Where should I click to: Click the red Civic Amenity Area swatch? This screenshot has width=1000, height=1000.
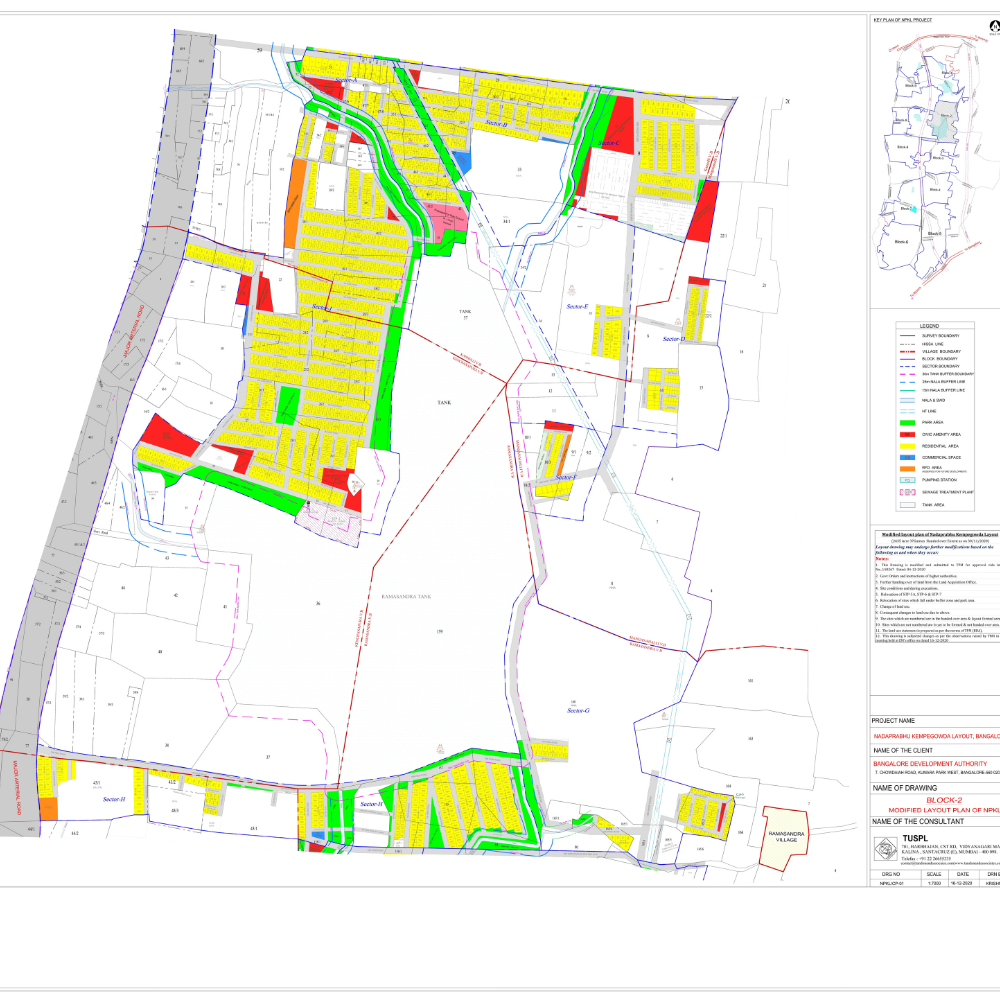tap(908, 434)
